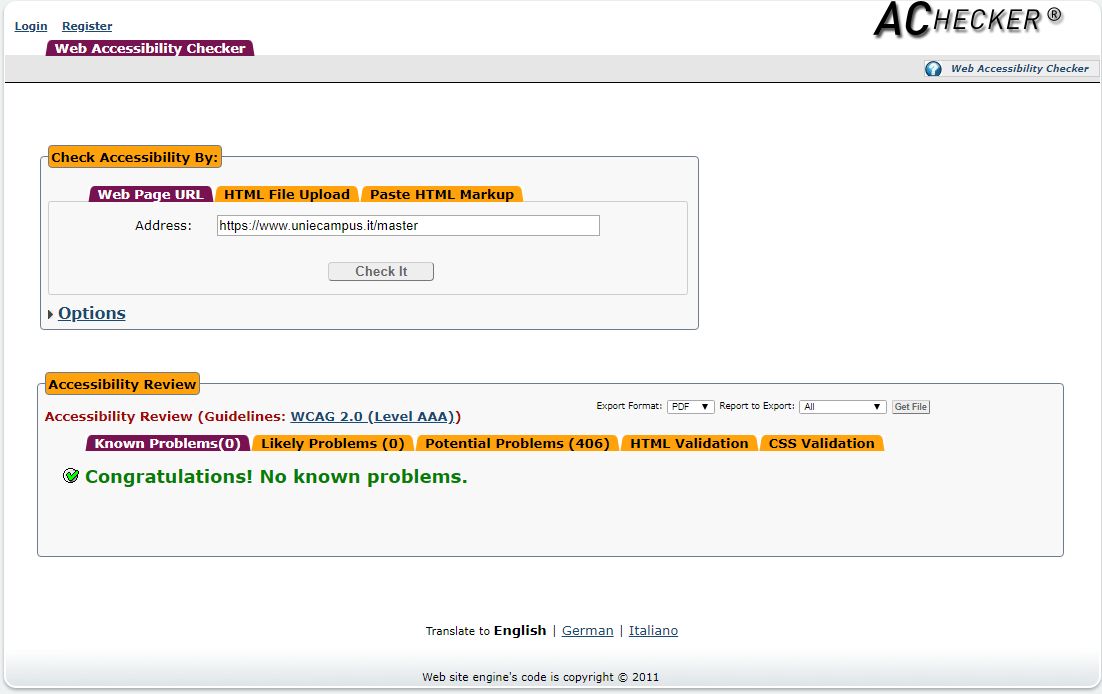Click the Login link
The height and width of the screenshot is (694, 1102).
pyautogui.click(x=31, y=26)
